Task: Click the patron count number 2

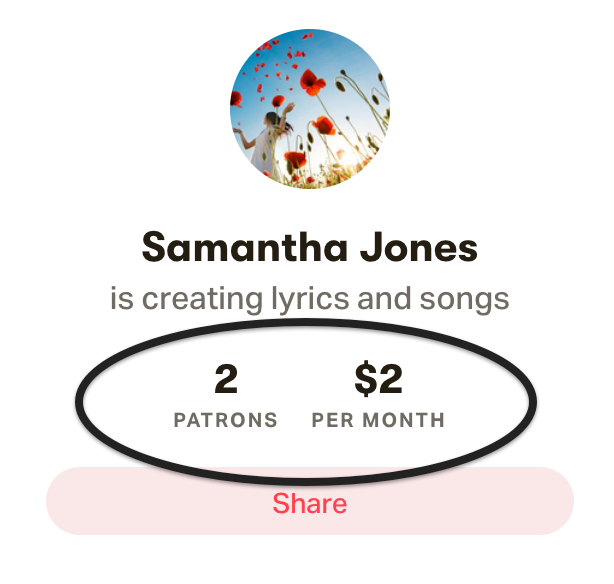Action: coord(226,378)
